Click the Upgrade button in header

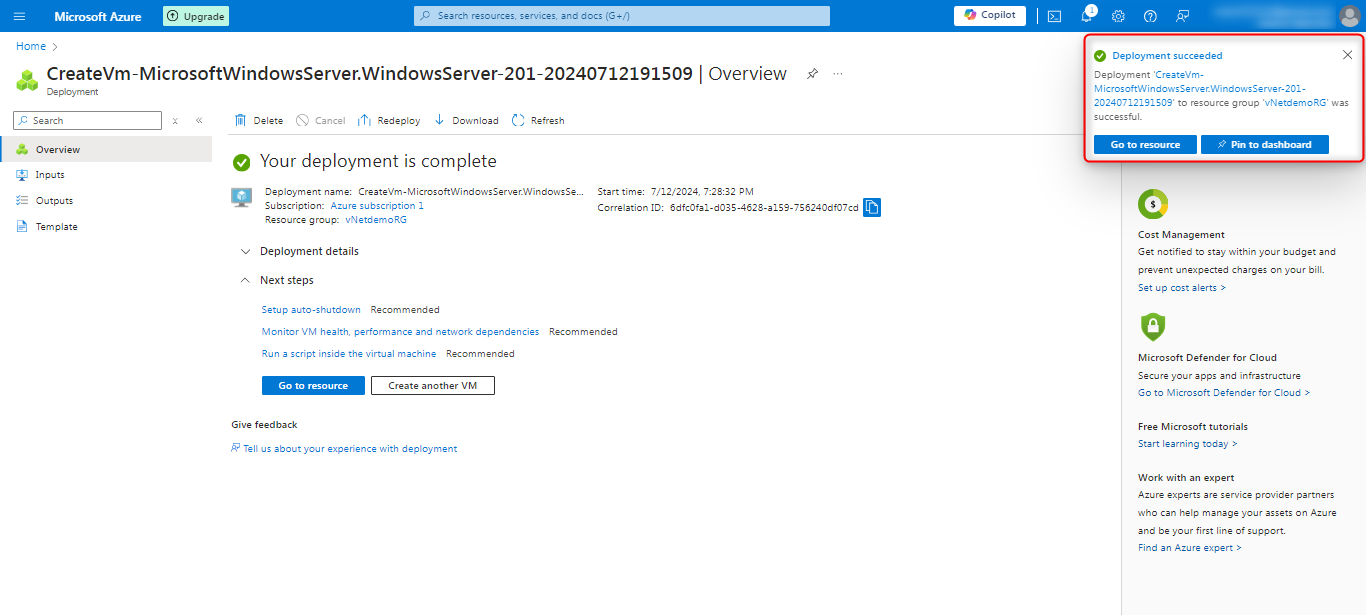(196, 16)
